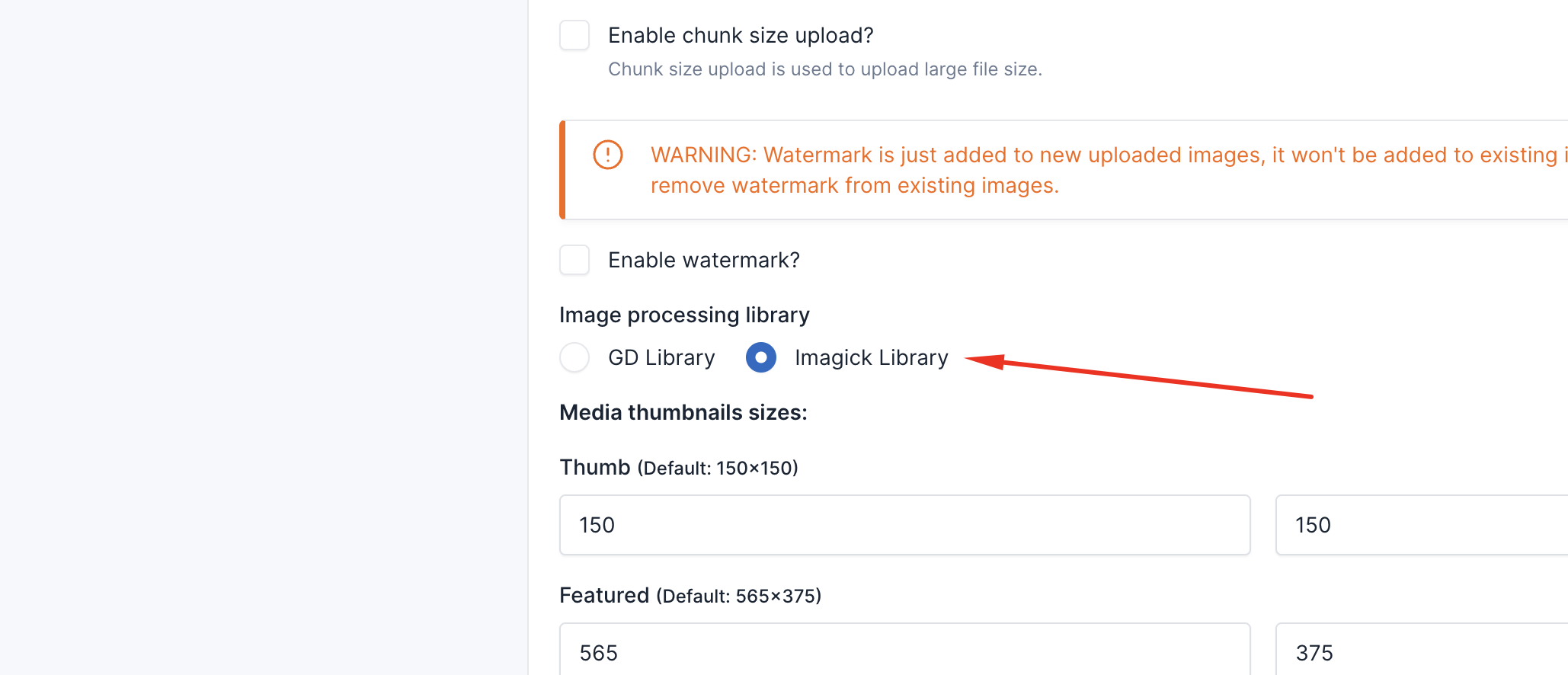1568x675 pixels.
Task: Focus the Featured height field showing 375
Action: coord(1422,649)
